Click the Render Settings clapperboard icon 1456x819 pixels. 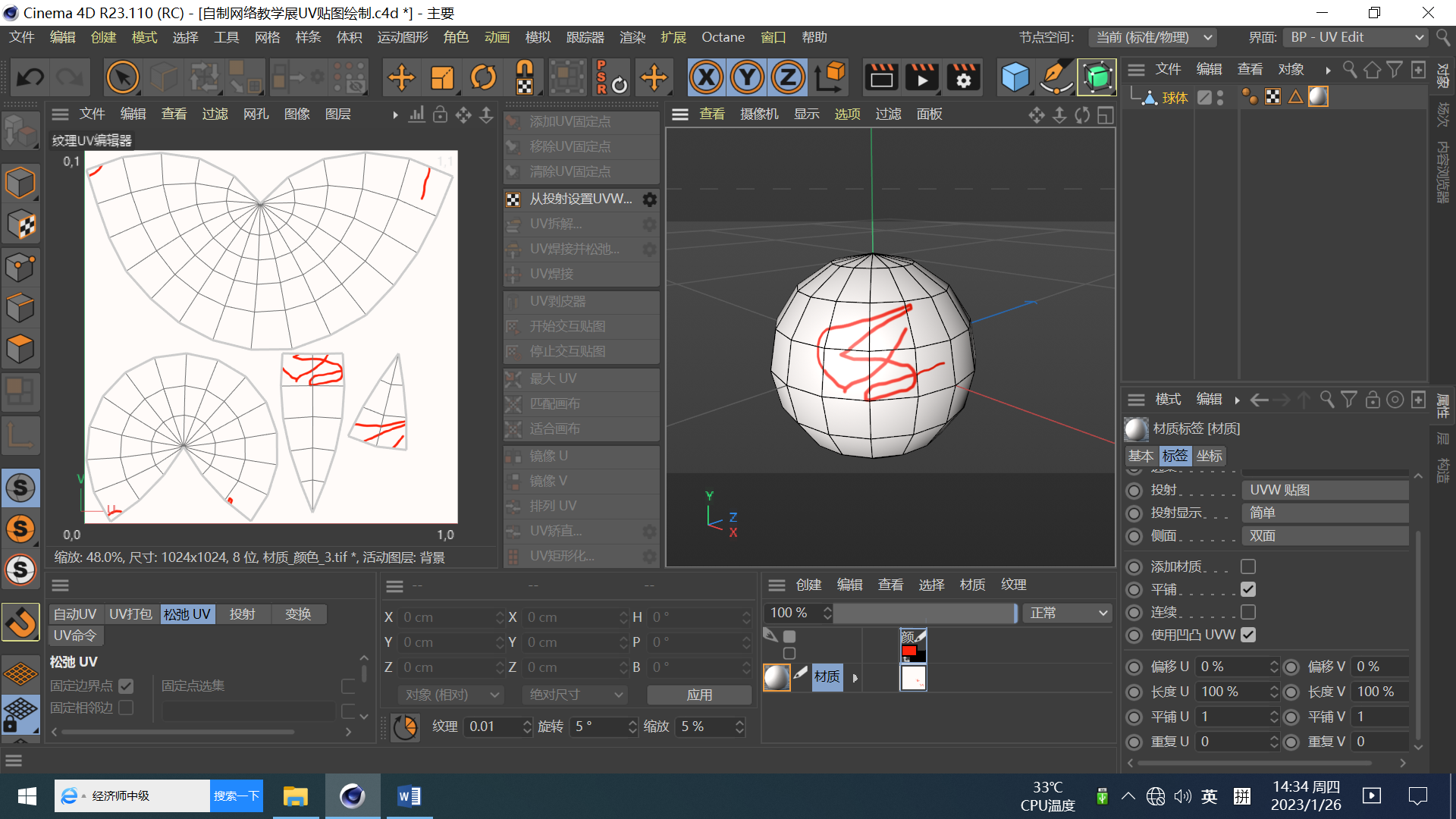pyautogui.click(x=963, y=77)
